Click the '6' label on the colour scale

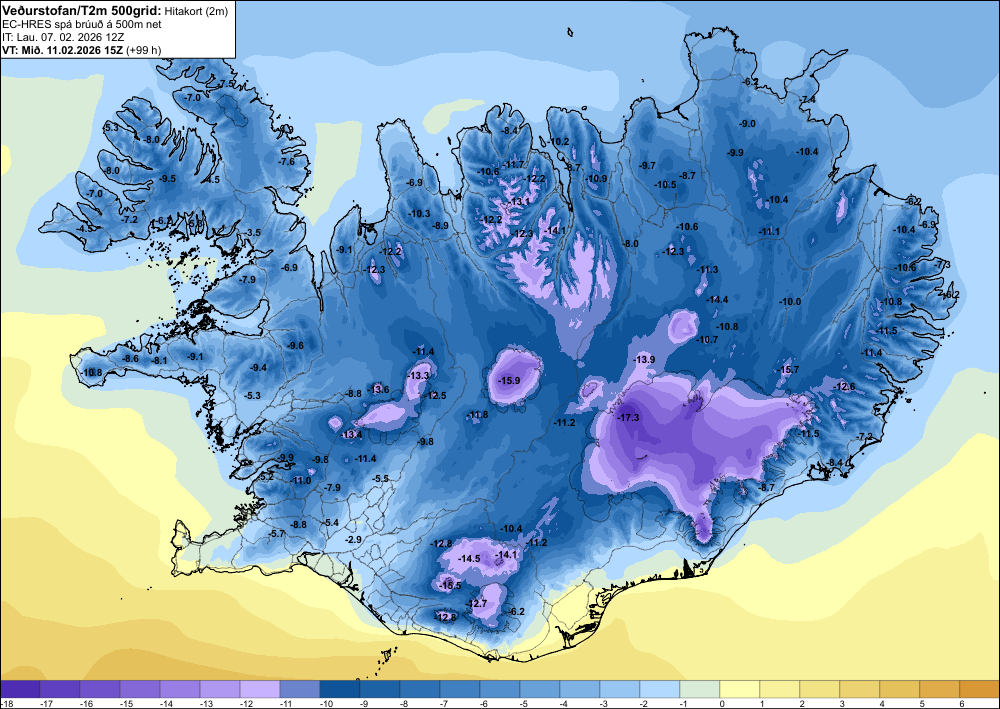pyautogui.click(x=961, y=703)
